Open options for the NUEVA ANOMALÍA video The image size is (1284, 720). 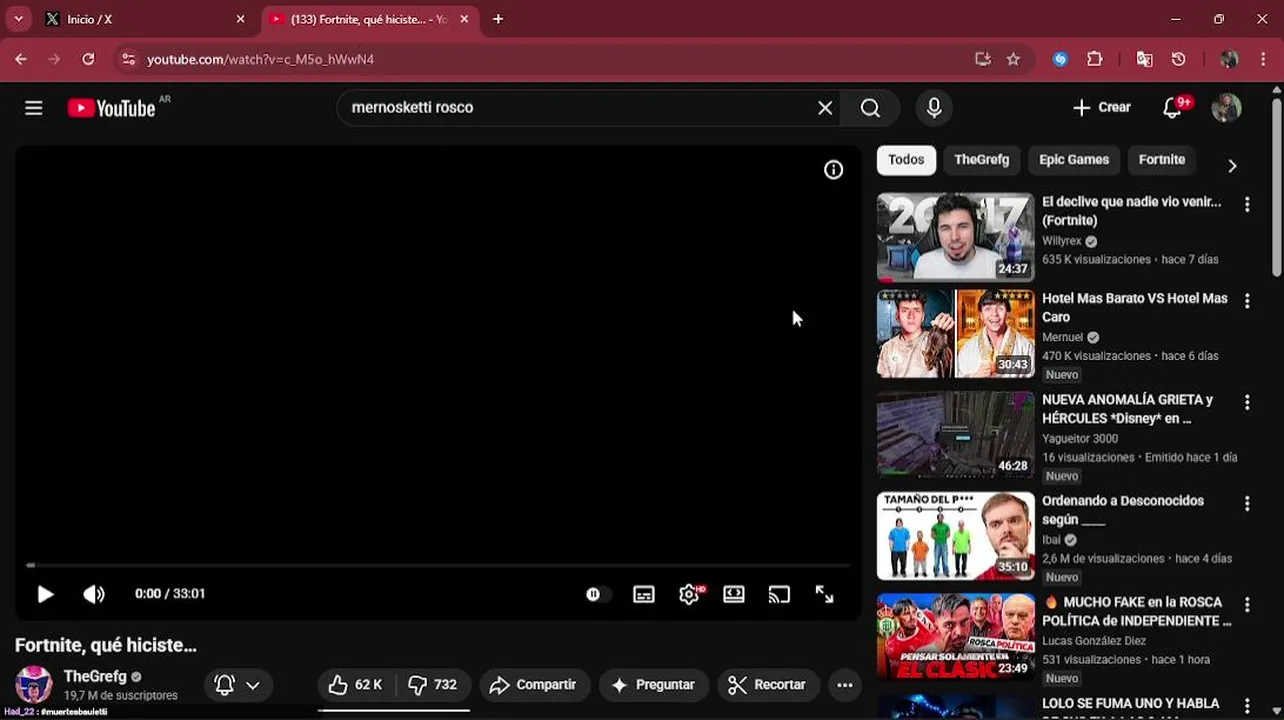click(x=1247, y=403)
